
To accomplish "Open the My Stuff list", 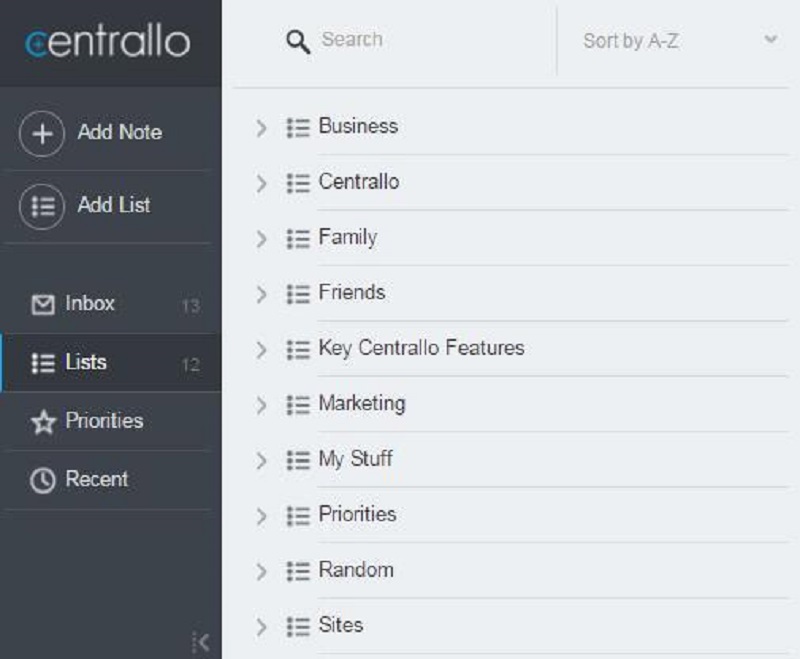I will pos(355,459).
